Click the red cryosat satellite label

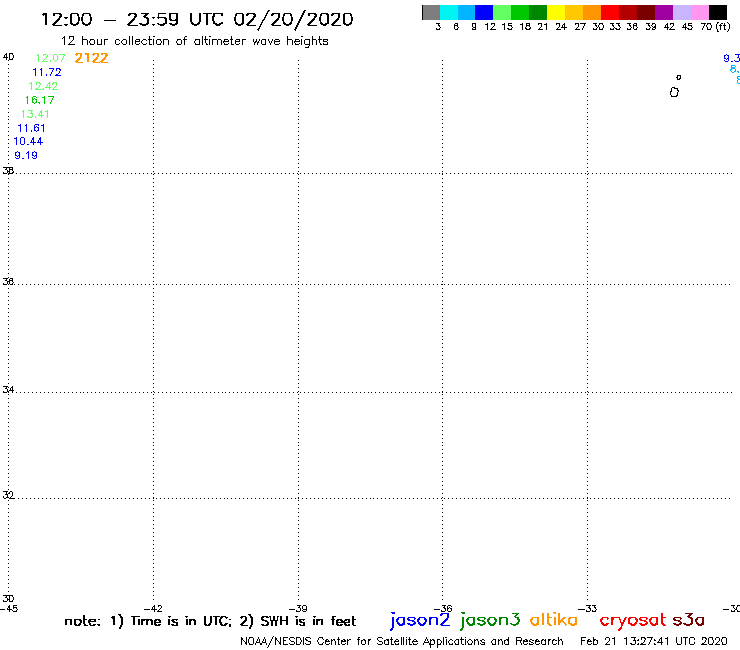click(633, 620)
